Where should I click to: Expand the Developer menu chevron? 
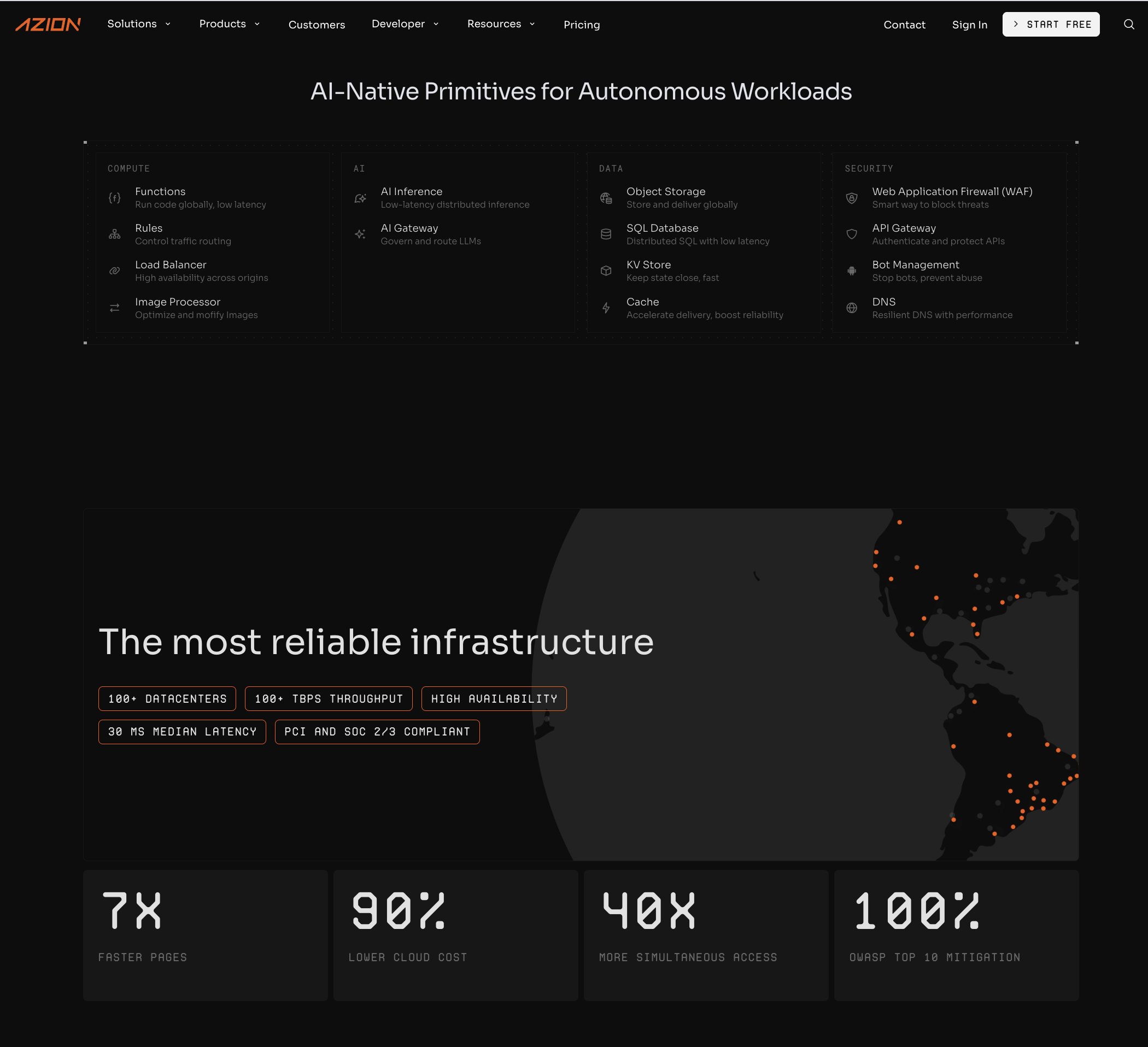[x=436, y=24]
